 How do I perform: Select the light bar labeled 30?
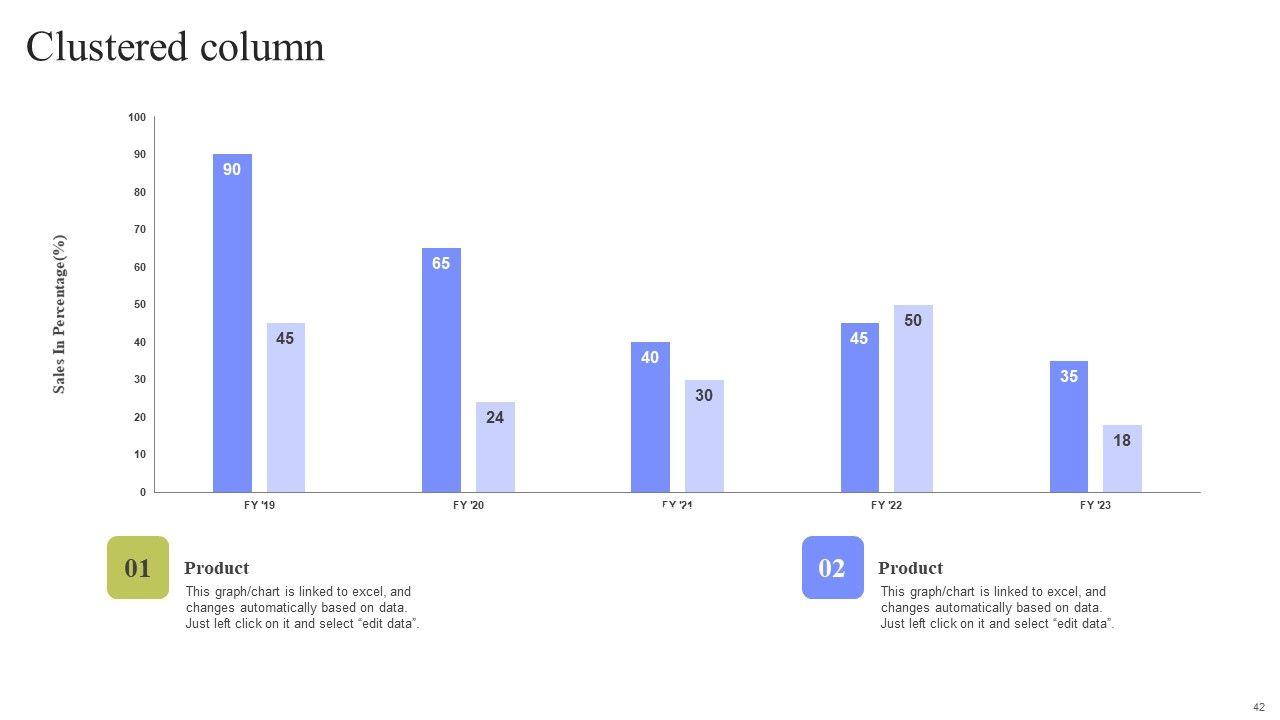click(704, 436)
